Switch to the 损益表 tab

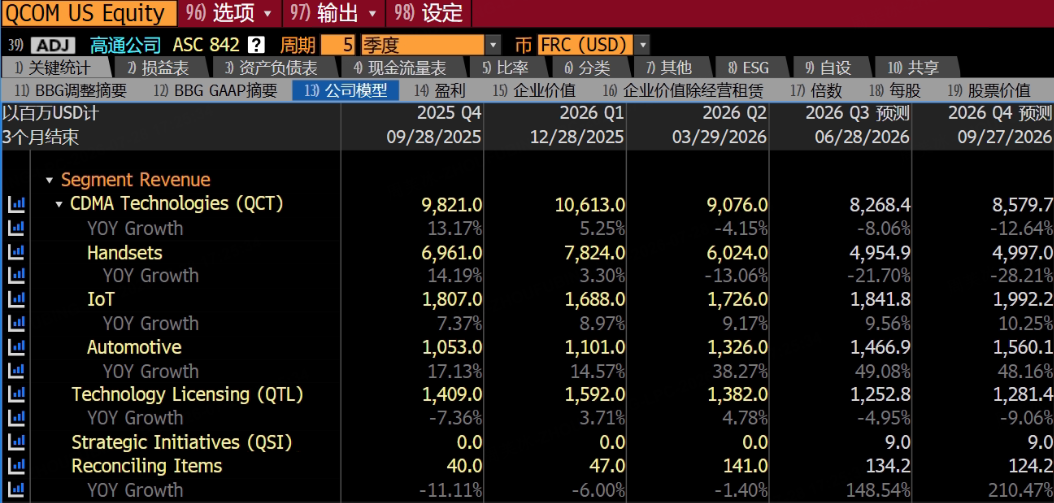(159, 67)
